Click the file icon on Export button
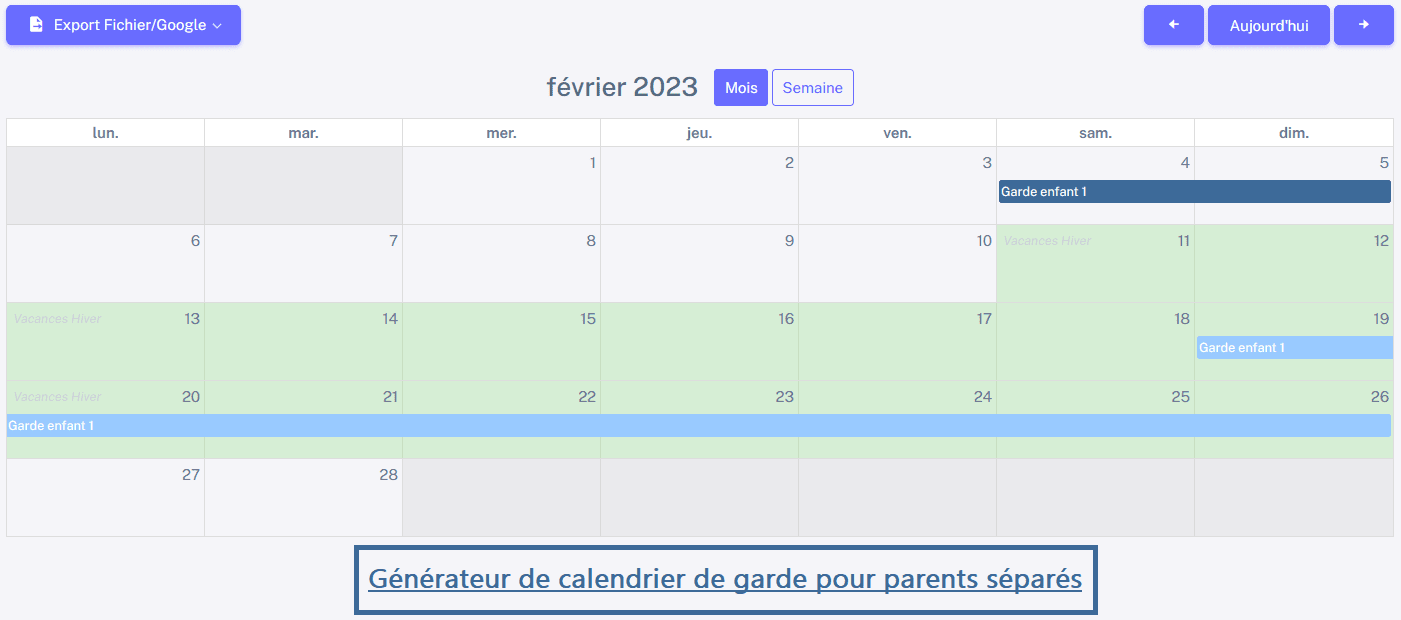This screenshot has width=1401, height=620. [36, 25]
